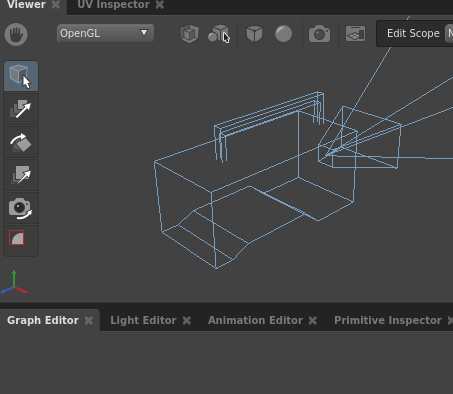Switch to the Animation Editor tab
The image size is (453, 394).
click(x=255, y=320)
